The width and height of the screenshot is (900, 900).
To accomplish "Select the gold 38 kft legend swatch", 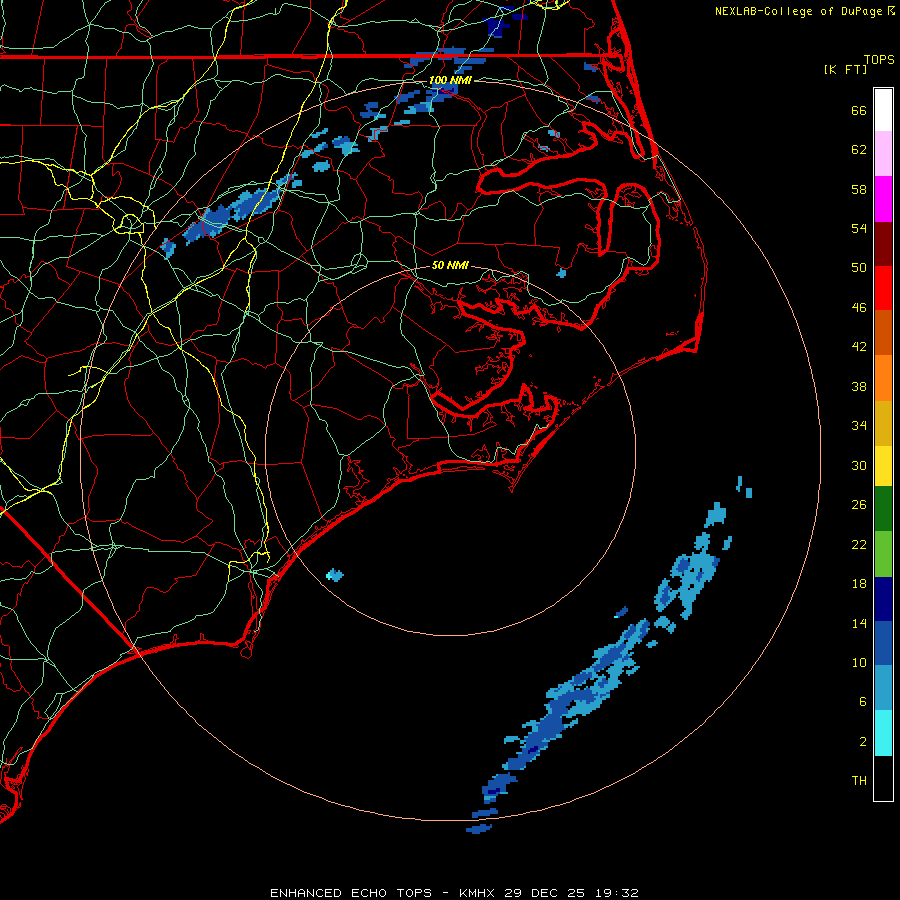I will (883, 422).
